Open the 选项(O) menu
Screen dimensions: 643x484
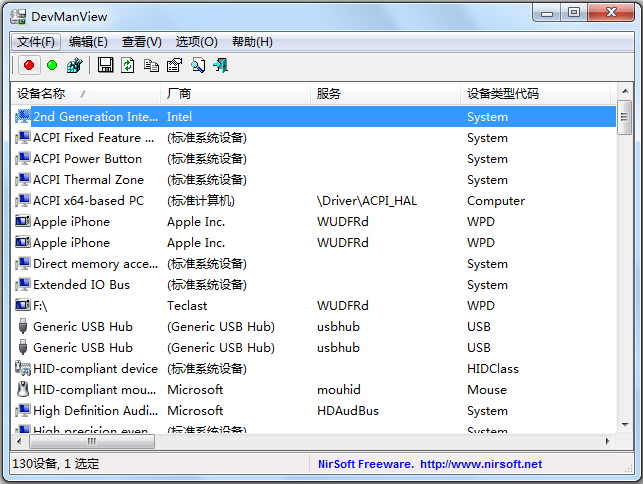[196, 42]
